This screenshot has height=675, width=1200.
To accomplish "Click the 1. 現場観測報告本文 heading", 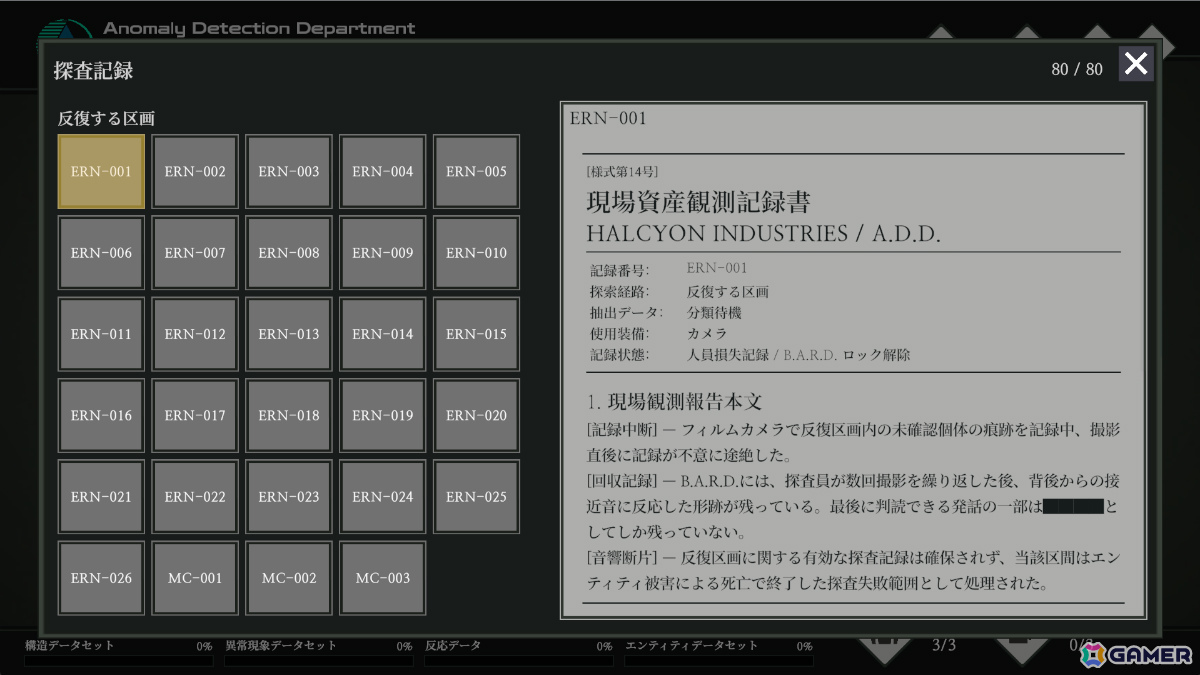I will (x=675, y=402).
